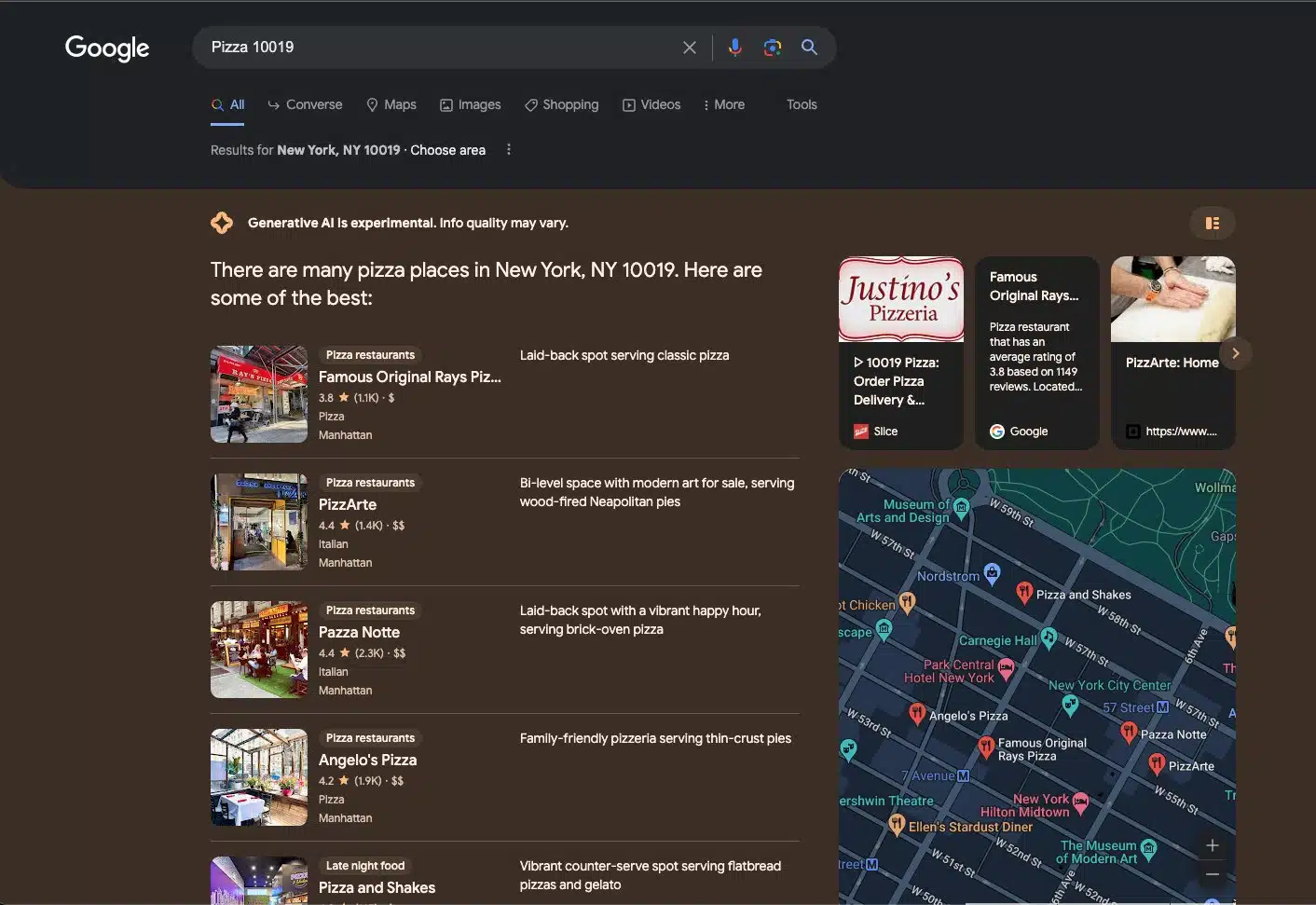Open the Pazza Notte listing title
Image resolution: width=1316 pixels, height=905 pixels.
359,632
